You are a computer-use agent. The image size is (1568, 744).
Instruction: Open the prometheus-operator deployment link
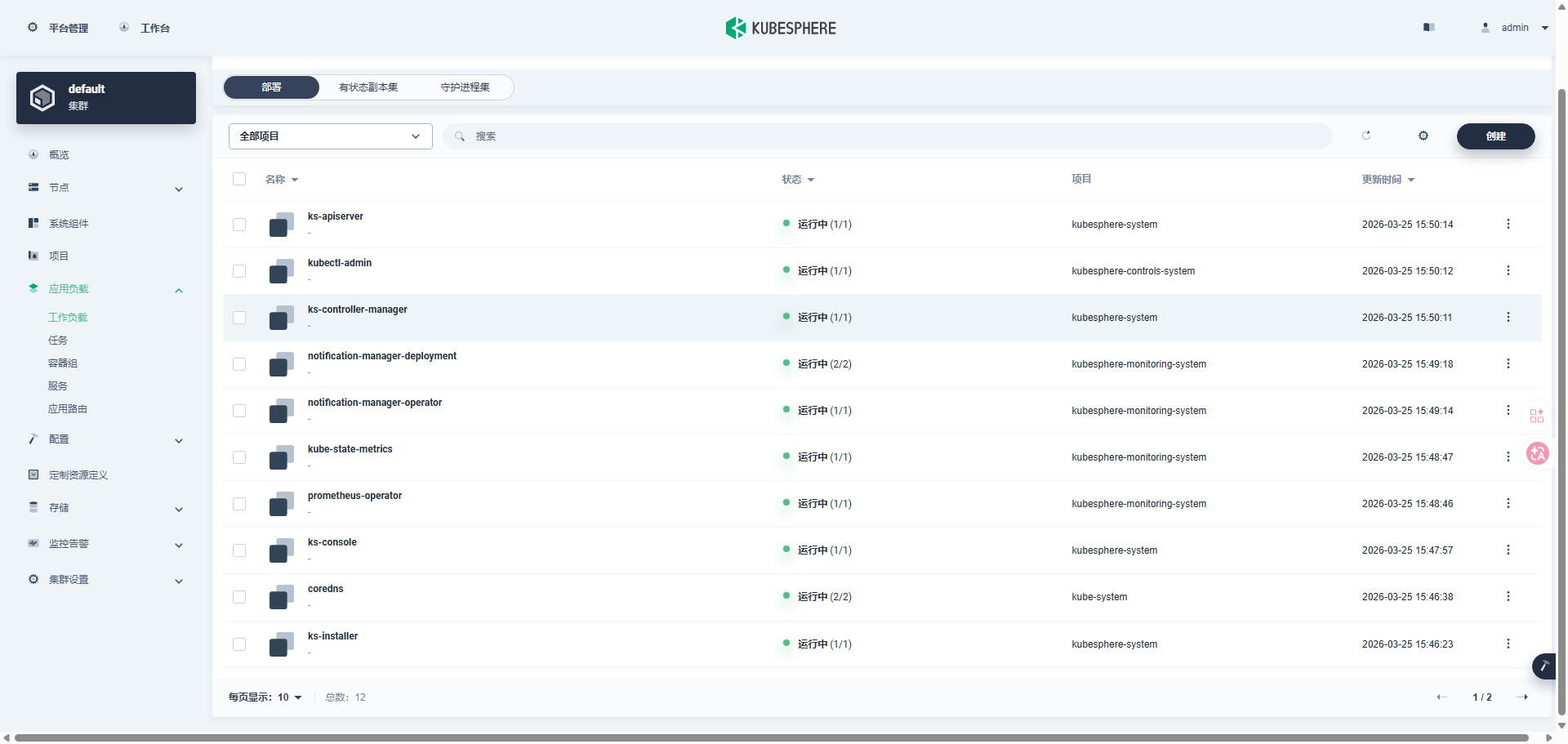354,496
